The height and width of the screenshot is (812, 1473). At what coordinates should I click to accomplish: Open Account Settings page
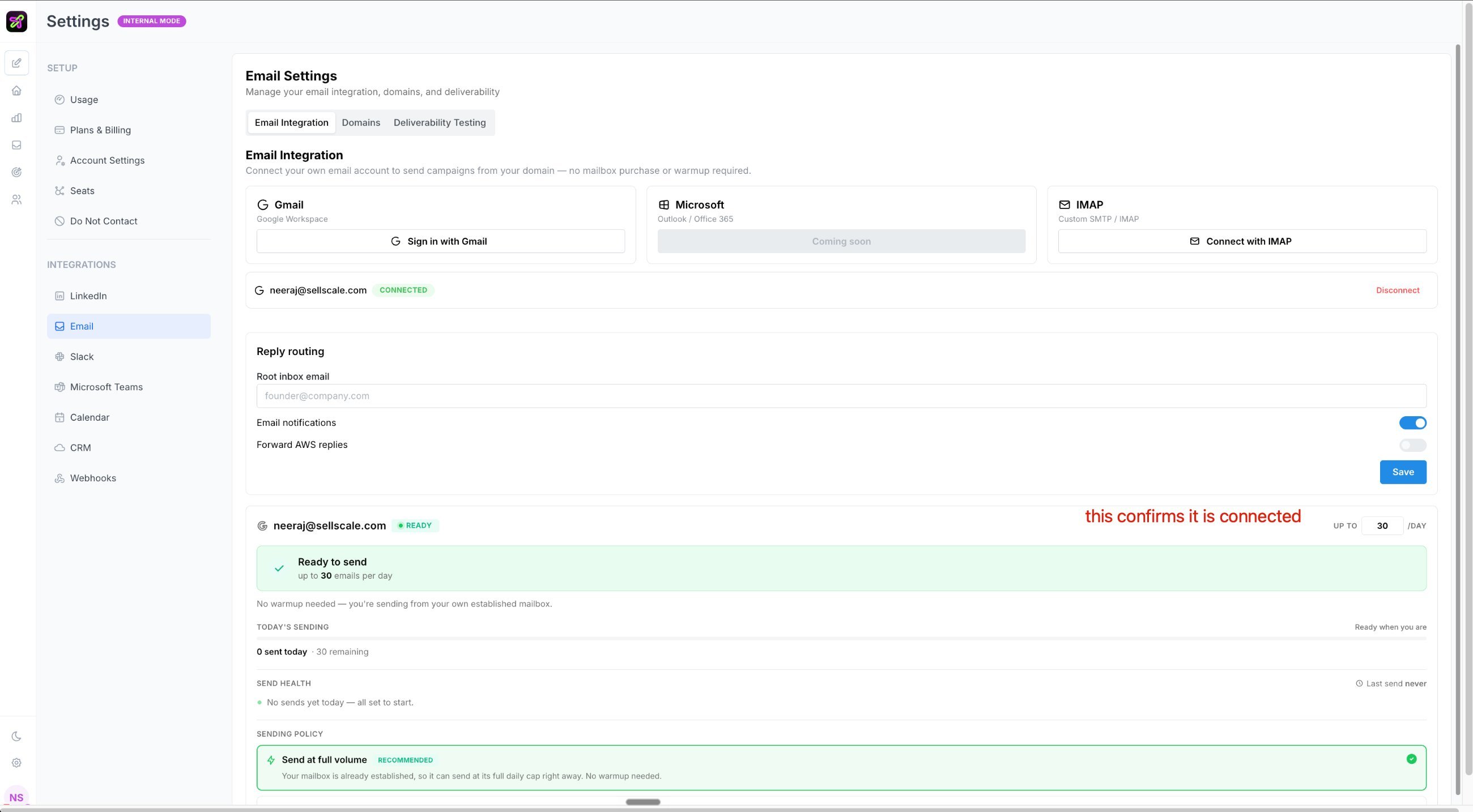coord(129,160)
